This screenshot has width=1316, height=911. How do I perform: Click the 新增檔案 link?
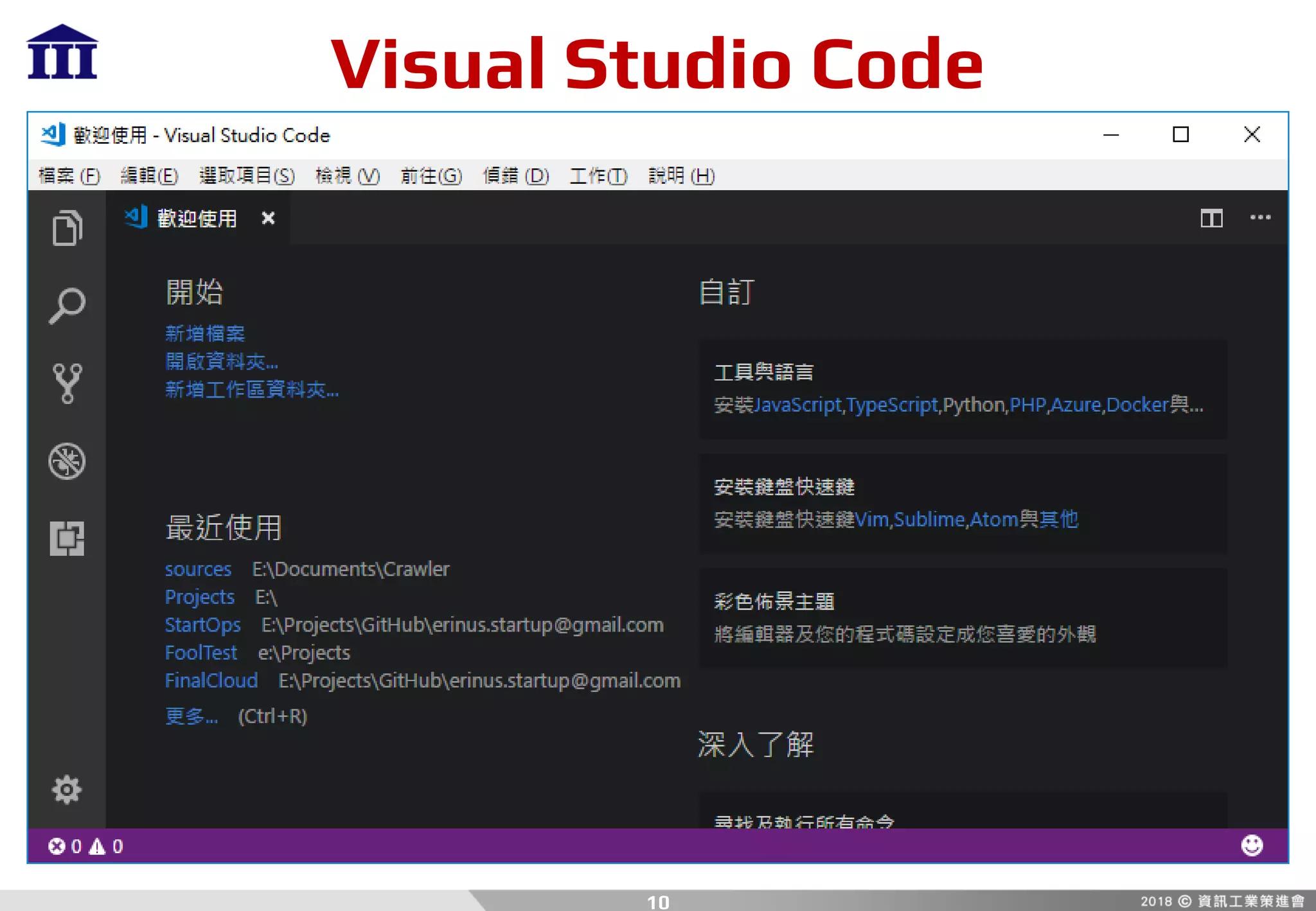click(x=205, y=333)
